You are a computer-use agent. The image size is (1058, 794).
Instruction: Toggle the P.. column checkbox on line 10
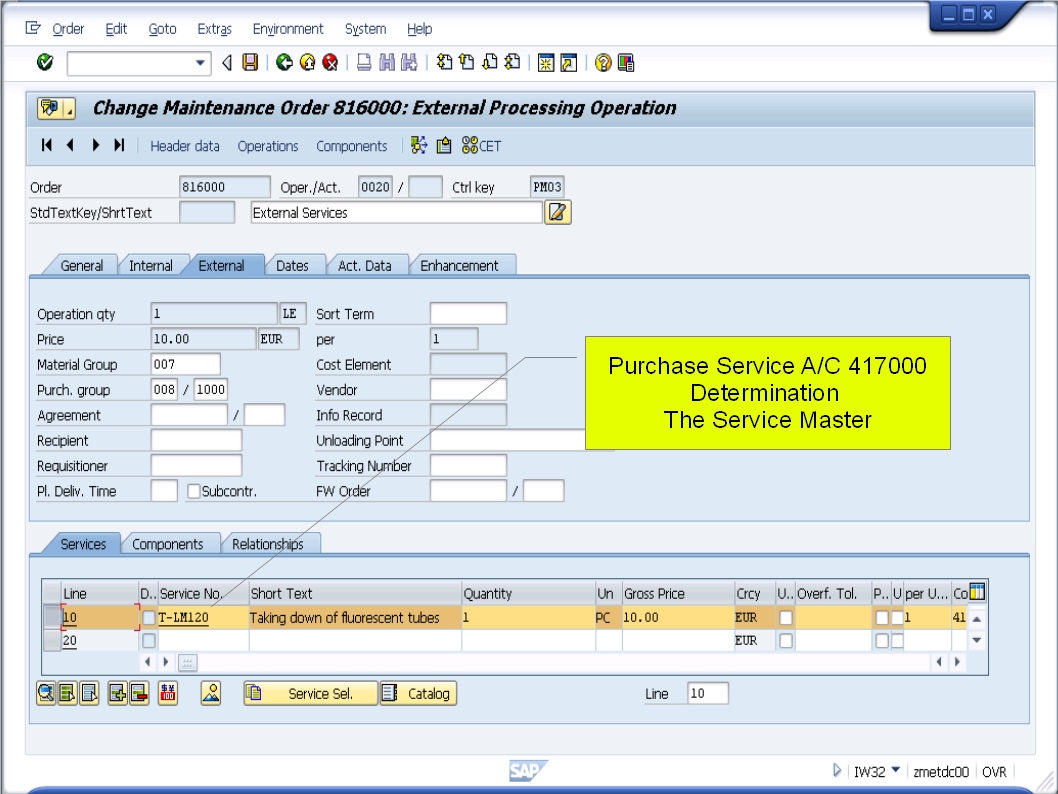tap(882, 617)
